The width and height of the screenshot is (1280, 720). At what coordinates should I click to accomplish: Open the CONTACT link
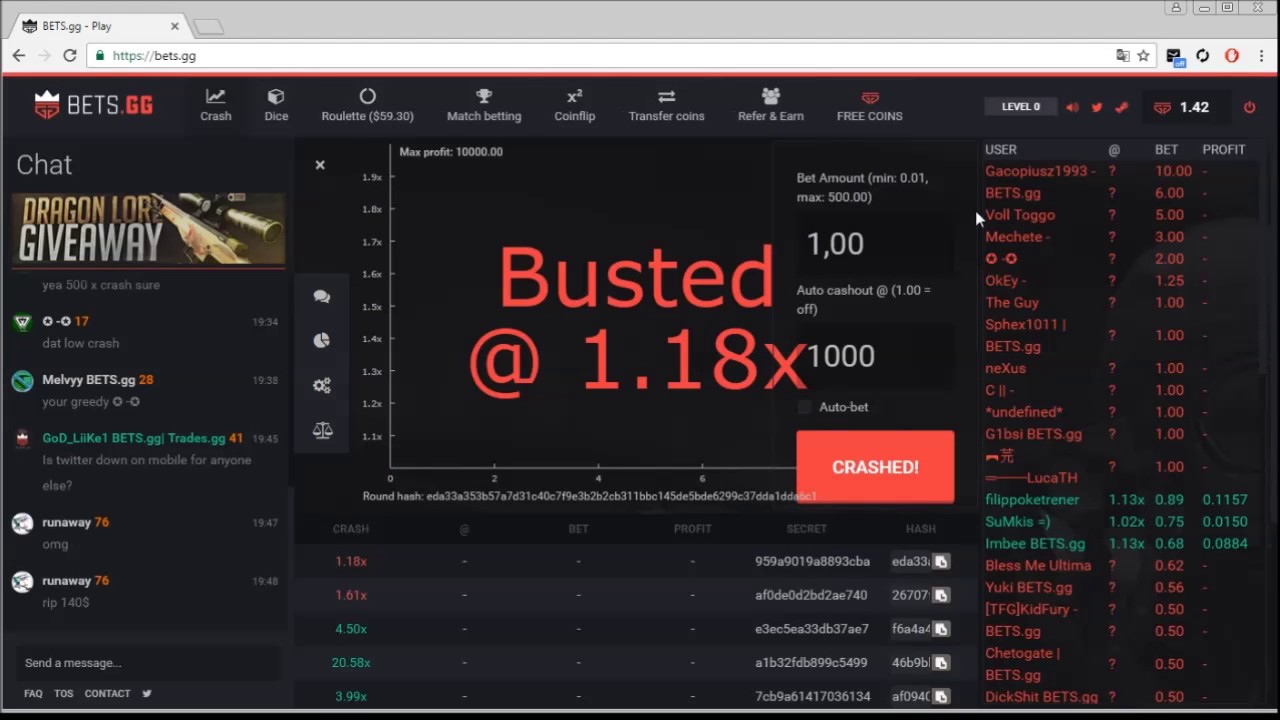[107, 694]
